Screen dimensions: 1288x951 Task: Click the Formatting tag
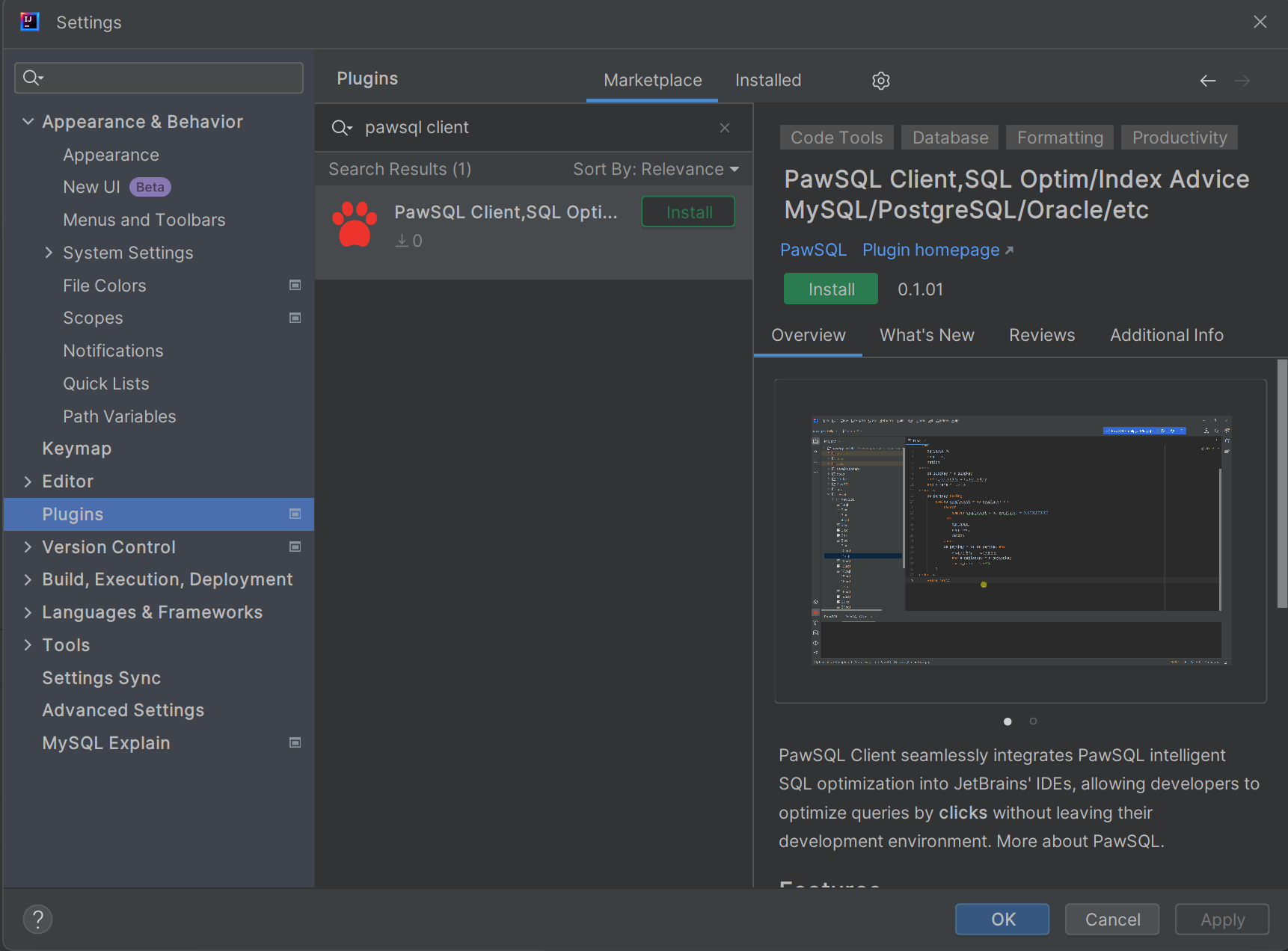[x=1060, y=138]
